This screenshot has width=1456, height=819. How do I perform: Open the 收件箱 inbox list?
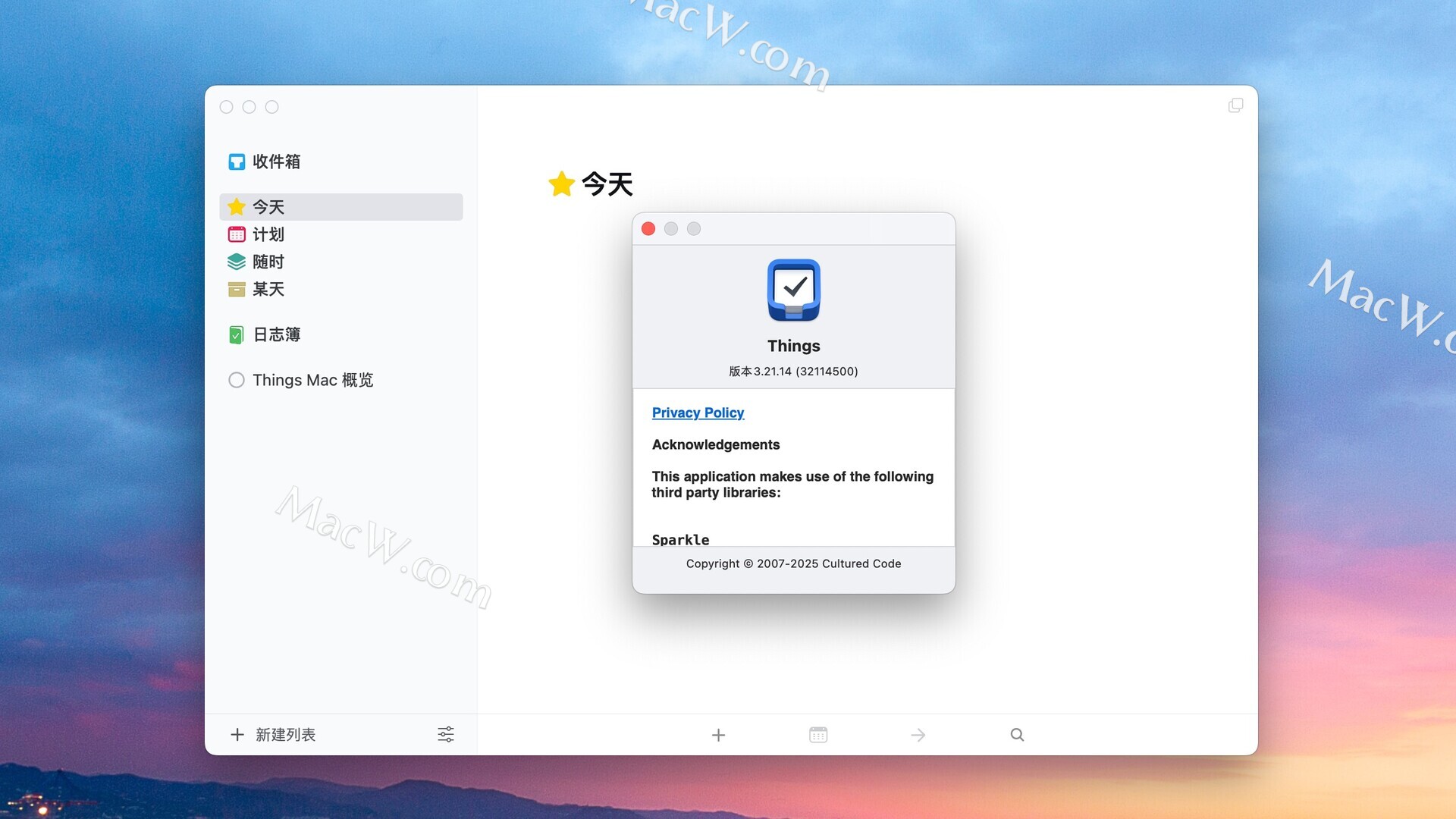pyautogui.click(x=340, y=162)
